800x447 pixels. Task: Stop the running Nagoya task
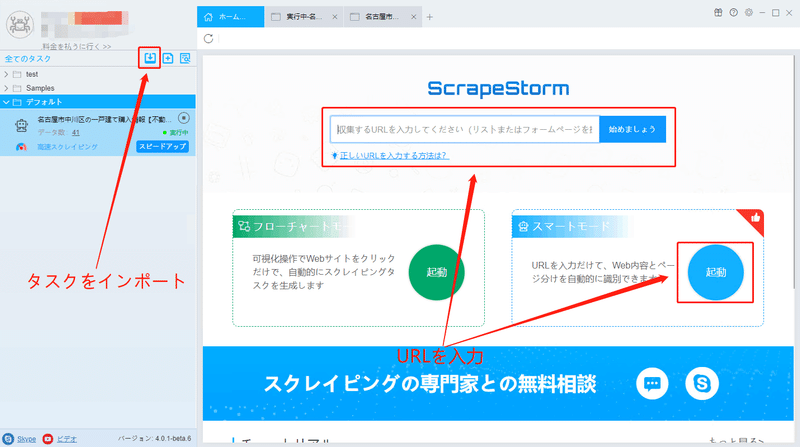tap(184, 118)
